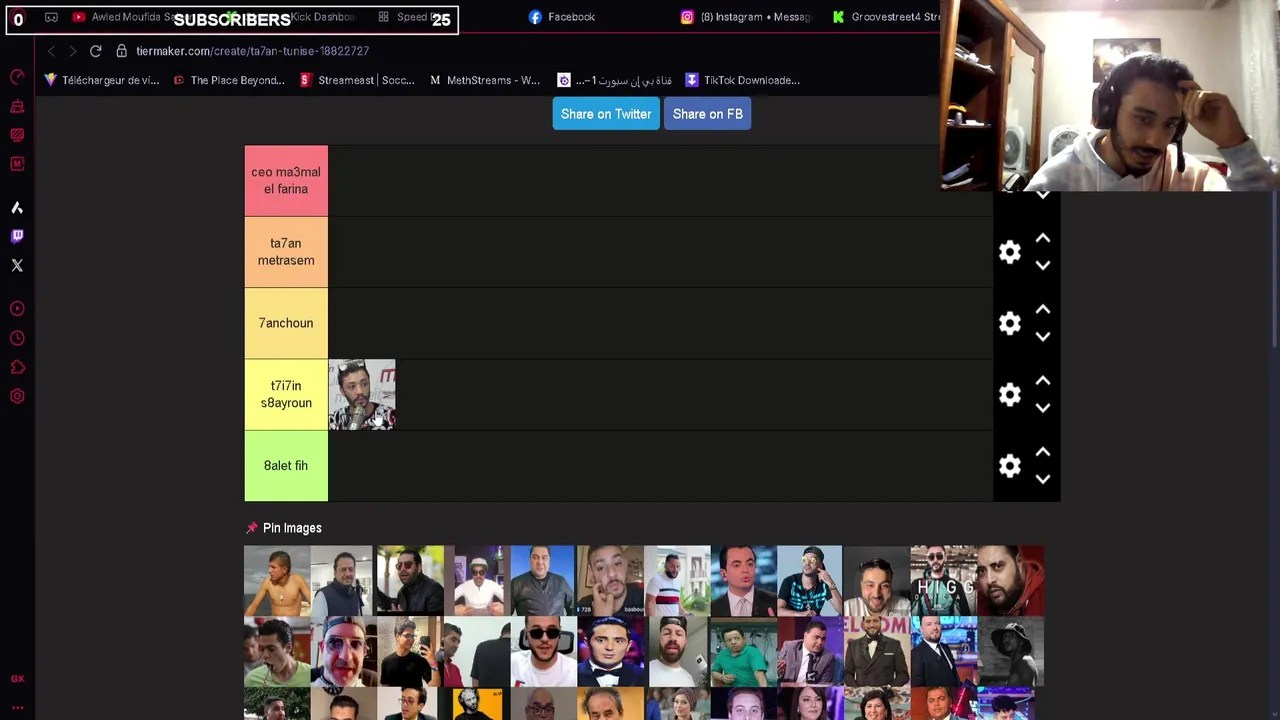Open settings gear for t7i7in s8ayroun row
Viewport: 1280px width, 720px height.
[x=1010, y=395]
